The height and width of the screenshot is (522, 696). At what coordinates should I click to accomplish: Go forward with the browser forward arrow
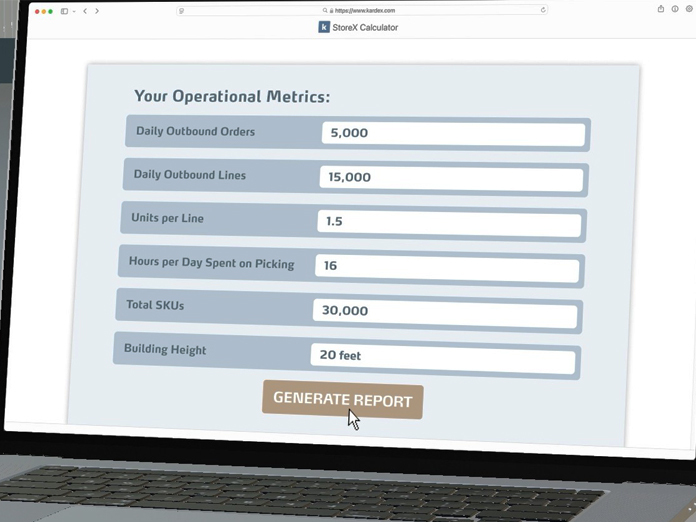coord(97,11)
